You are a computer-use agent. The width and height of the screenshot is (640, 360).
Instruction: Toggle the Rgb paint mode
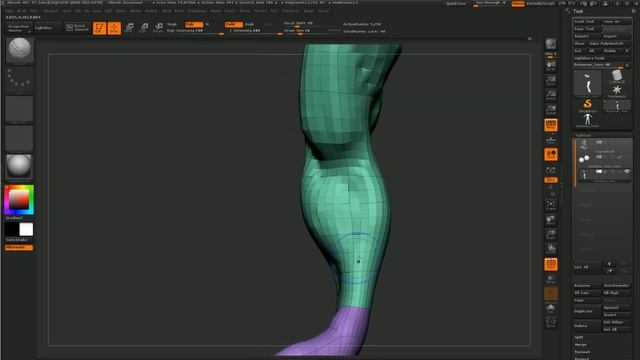193,24
